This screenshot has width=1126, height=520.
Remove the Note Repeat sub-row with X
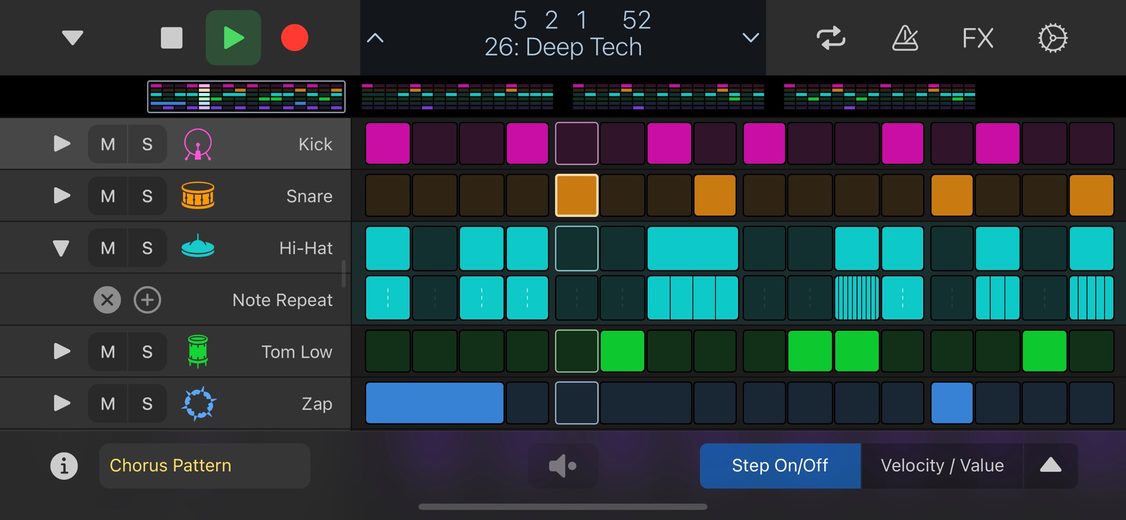click(107, 300)
